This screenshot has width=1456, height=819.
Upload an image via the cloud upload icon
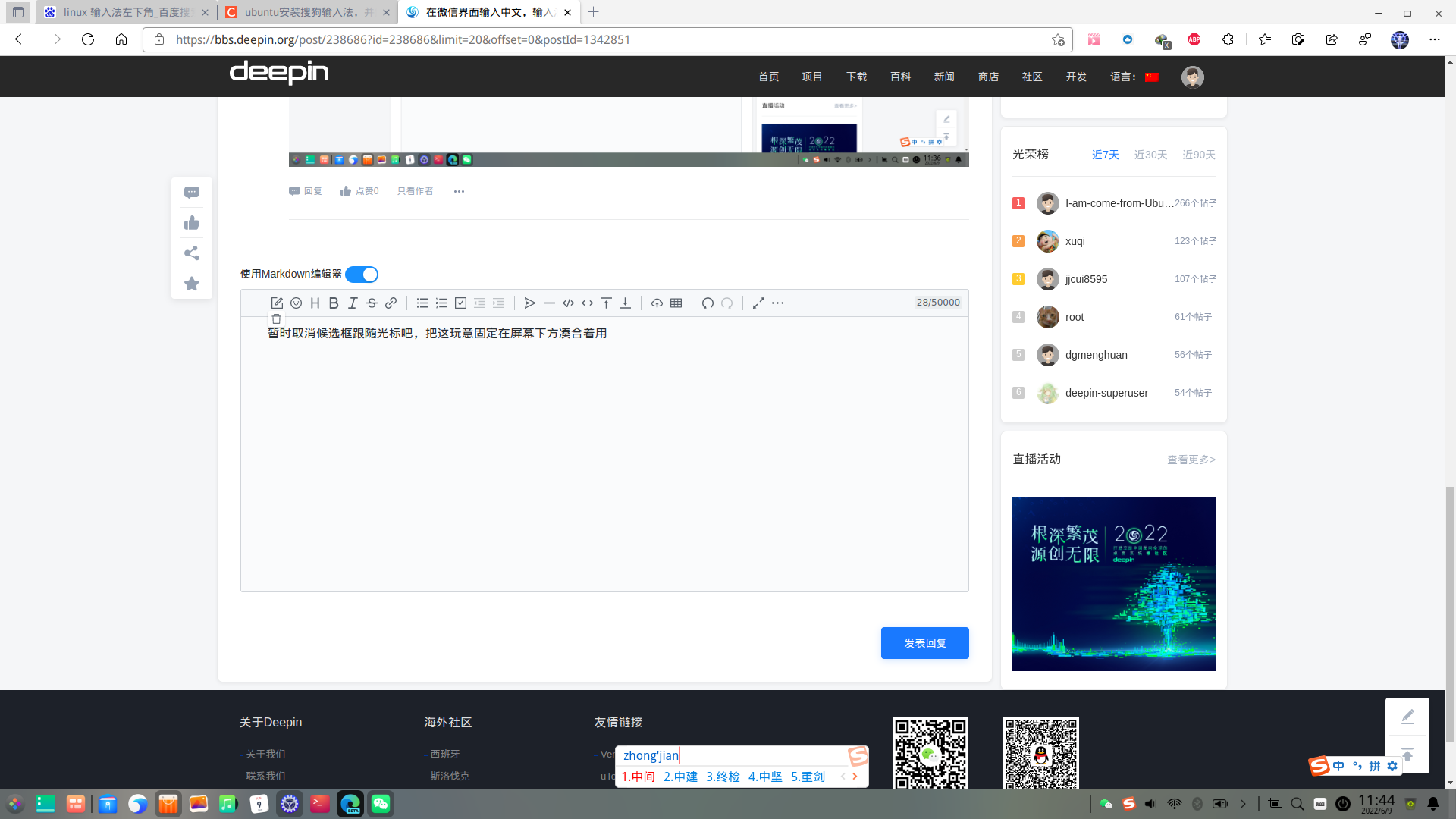657,303
